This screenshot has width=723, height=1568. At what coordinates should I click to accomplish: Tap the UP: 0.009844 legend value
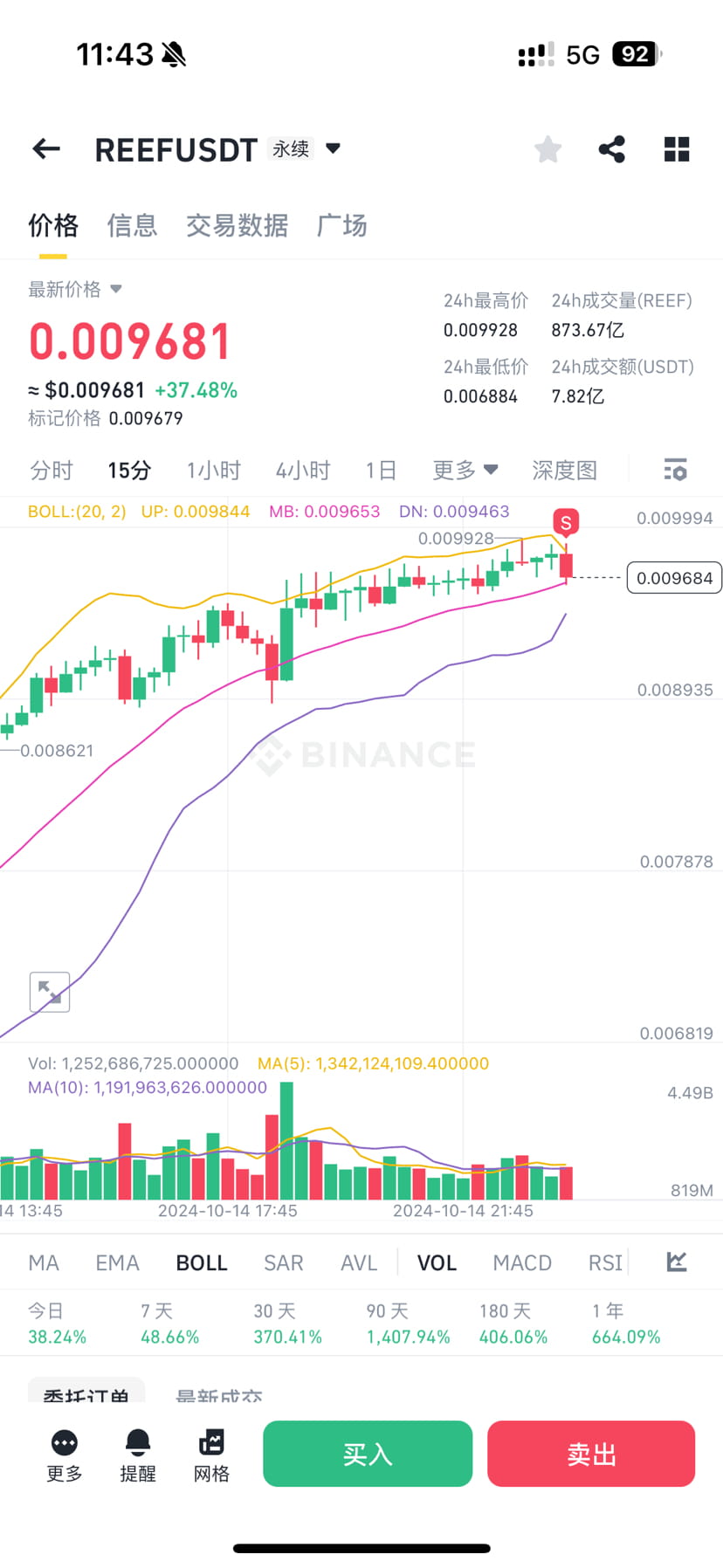coord(196,512)
